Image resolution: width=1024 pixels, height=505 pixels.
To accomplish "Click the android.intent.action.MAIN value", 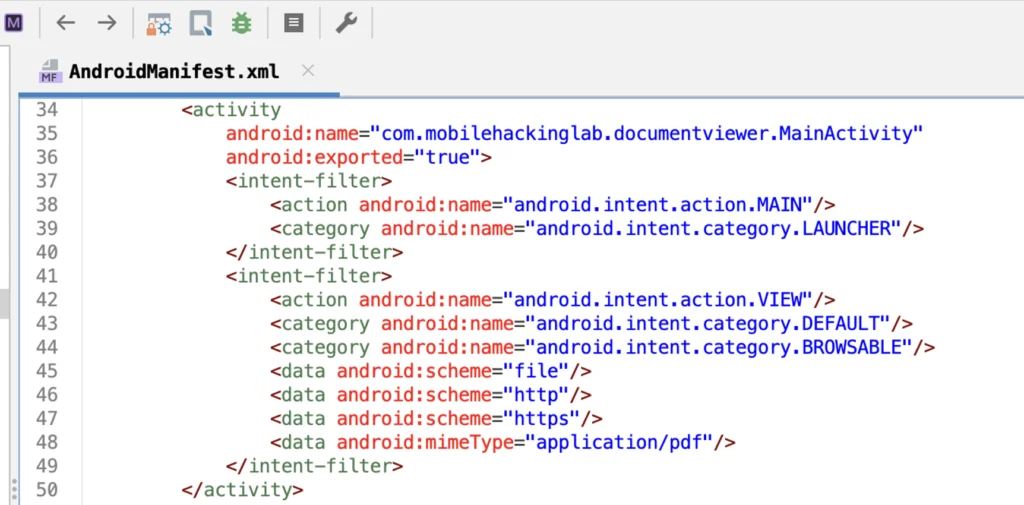I will point(657,205).
